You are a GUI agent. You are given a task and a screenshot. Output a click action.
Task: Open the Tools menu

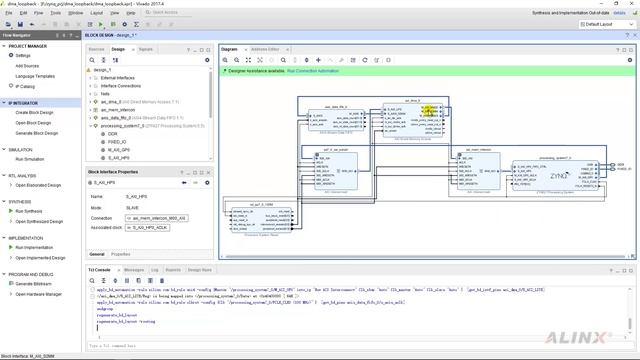tap(56, 13)
